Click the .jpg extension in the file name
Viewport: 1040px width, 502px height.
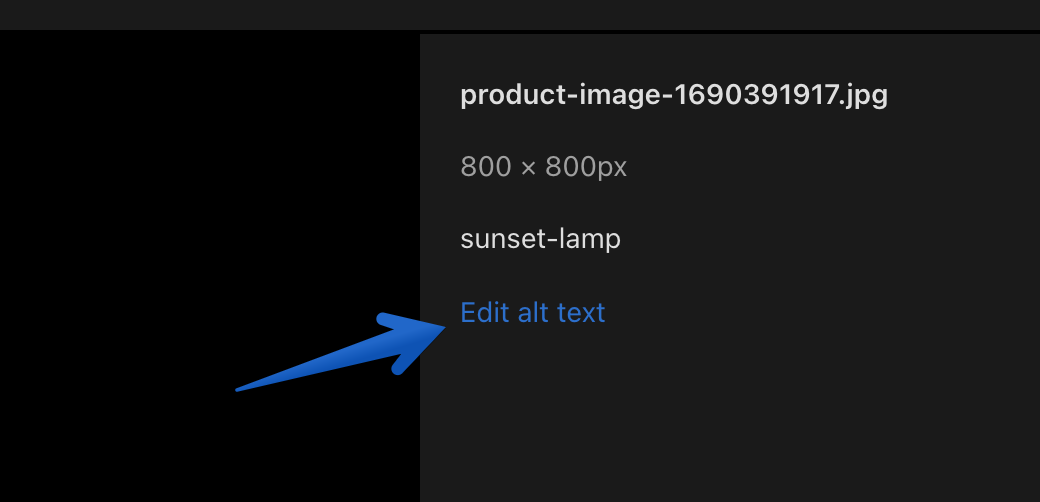pos(862,95)
